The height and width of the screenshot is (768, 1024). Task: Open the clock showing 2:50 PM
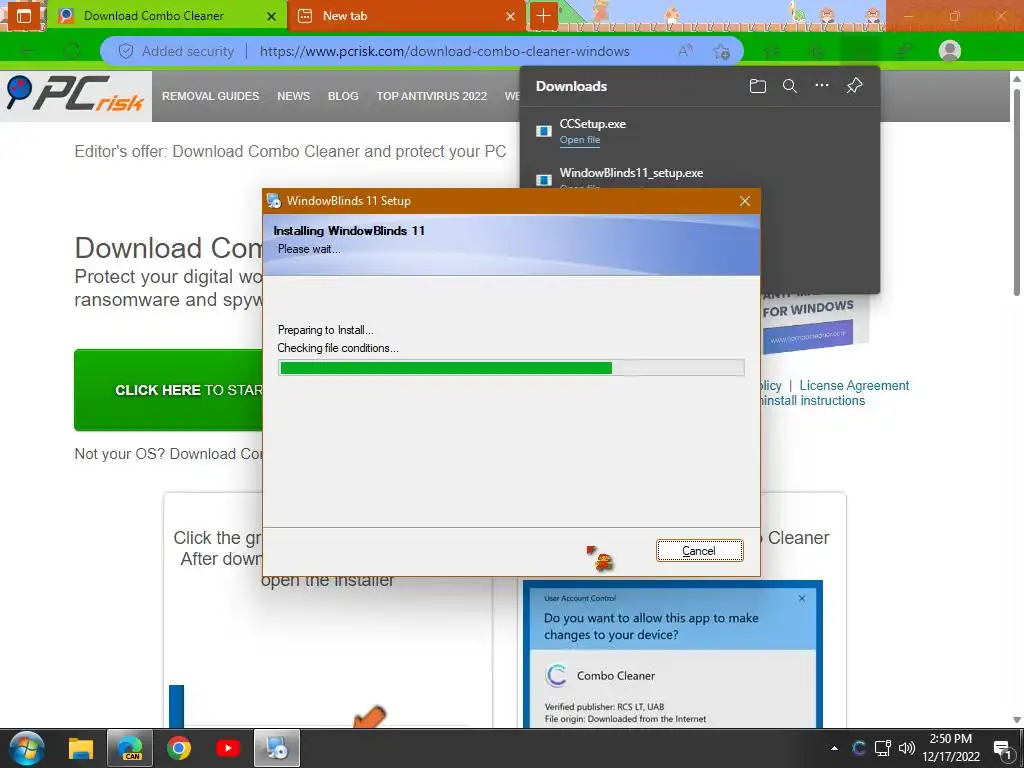(951, 748)
